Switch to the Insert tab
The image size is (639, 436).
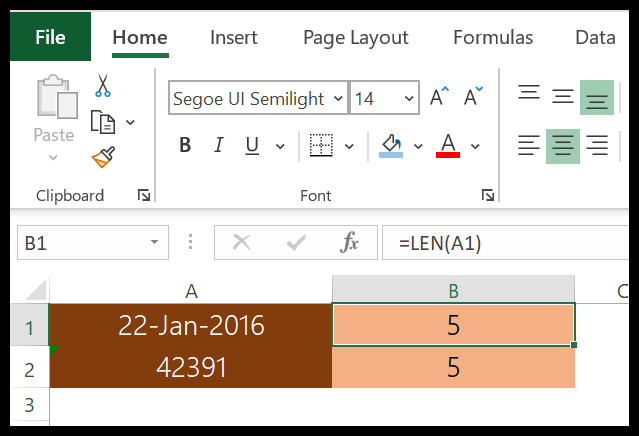pos(234,37)
